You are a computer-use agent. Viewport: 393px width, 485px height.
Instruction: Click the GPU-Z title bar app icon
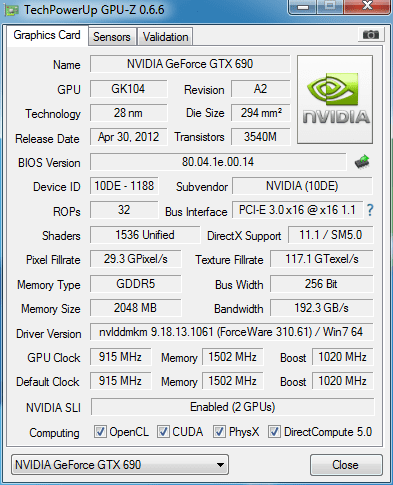[x=12, y=10]
